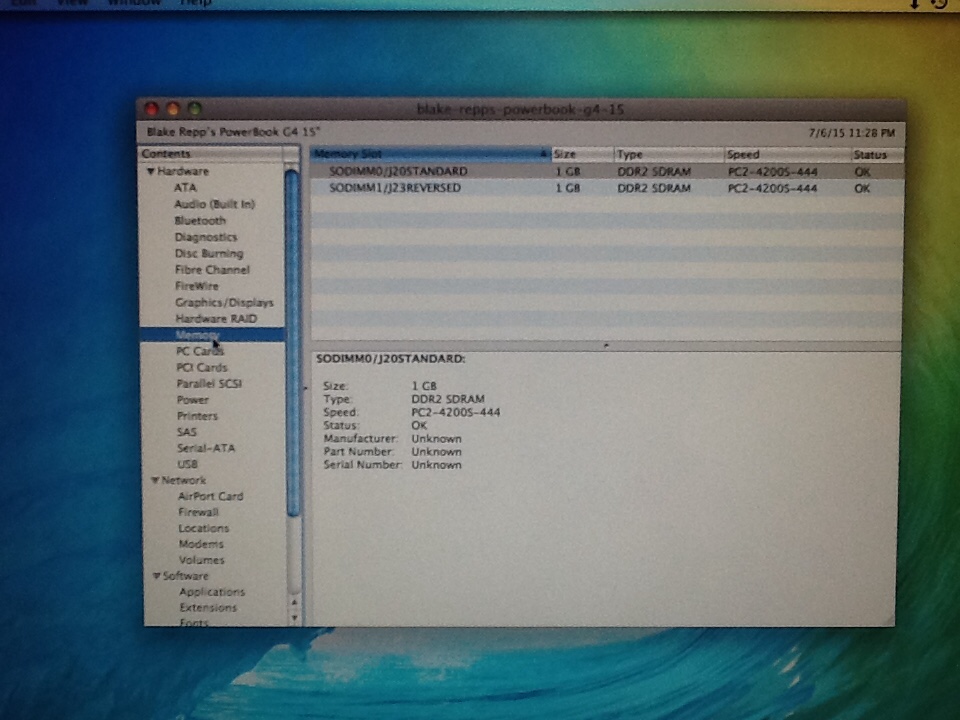The height and width of the screenshot is (720, 960).
Task: Open the Bluetooth hardware entry
Action: [x=200, y=220]
